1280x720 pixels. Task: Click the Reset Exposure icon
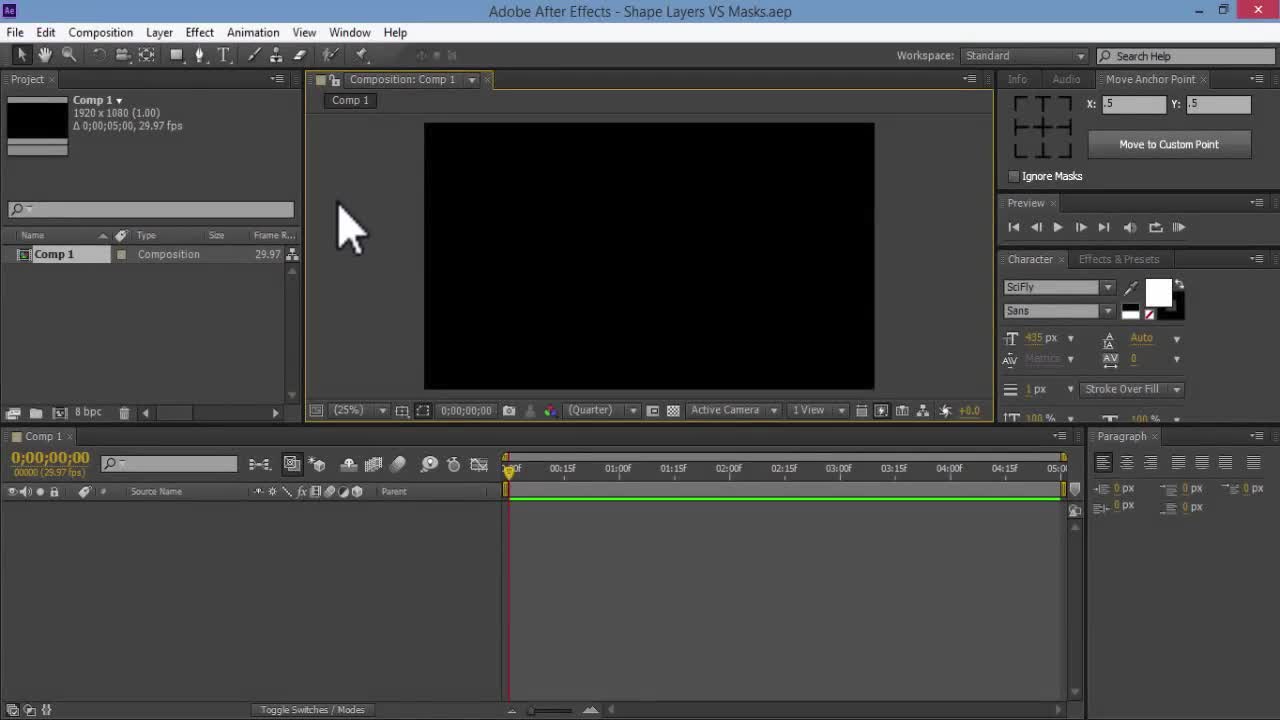(x=945, y=410)
